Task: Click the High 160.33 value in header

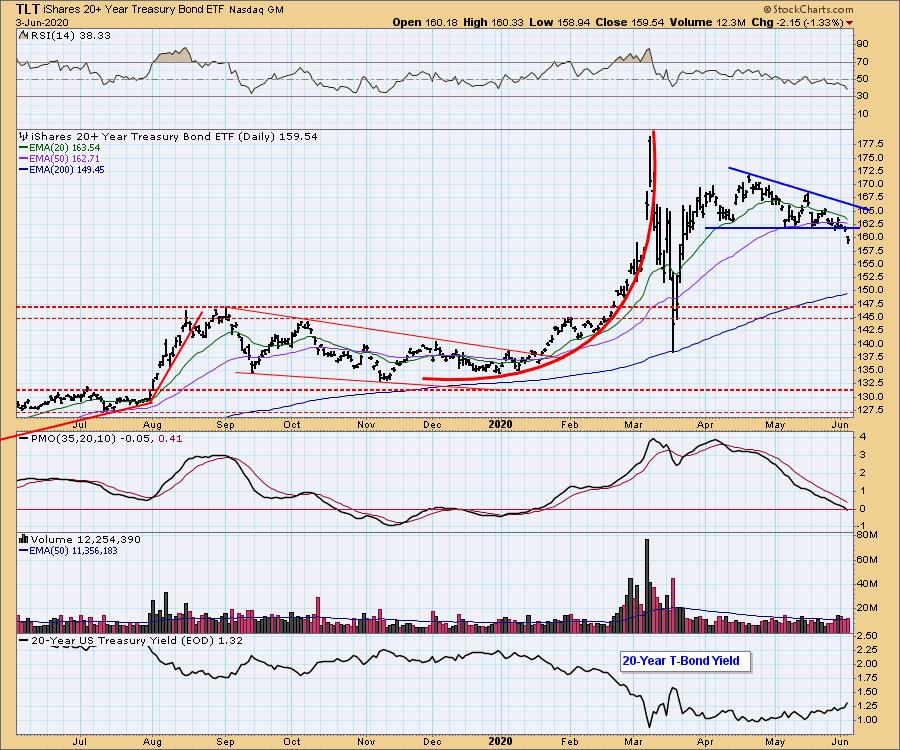Action: coord(493,22)
